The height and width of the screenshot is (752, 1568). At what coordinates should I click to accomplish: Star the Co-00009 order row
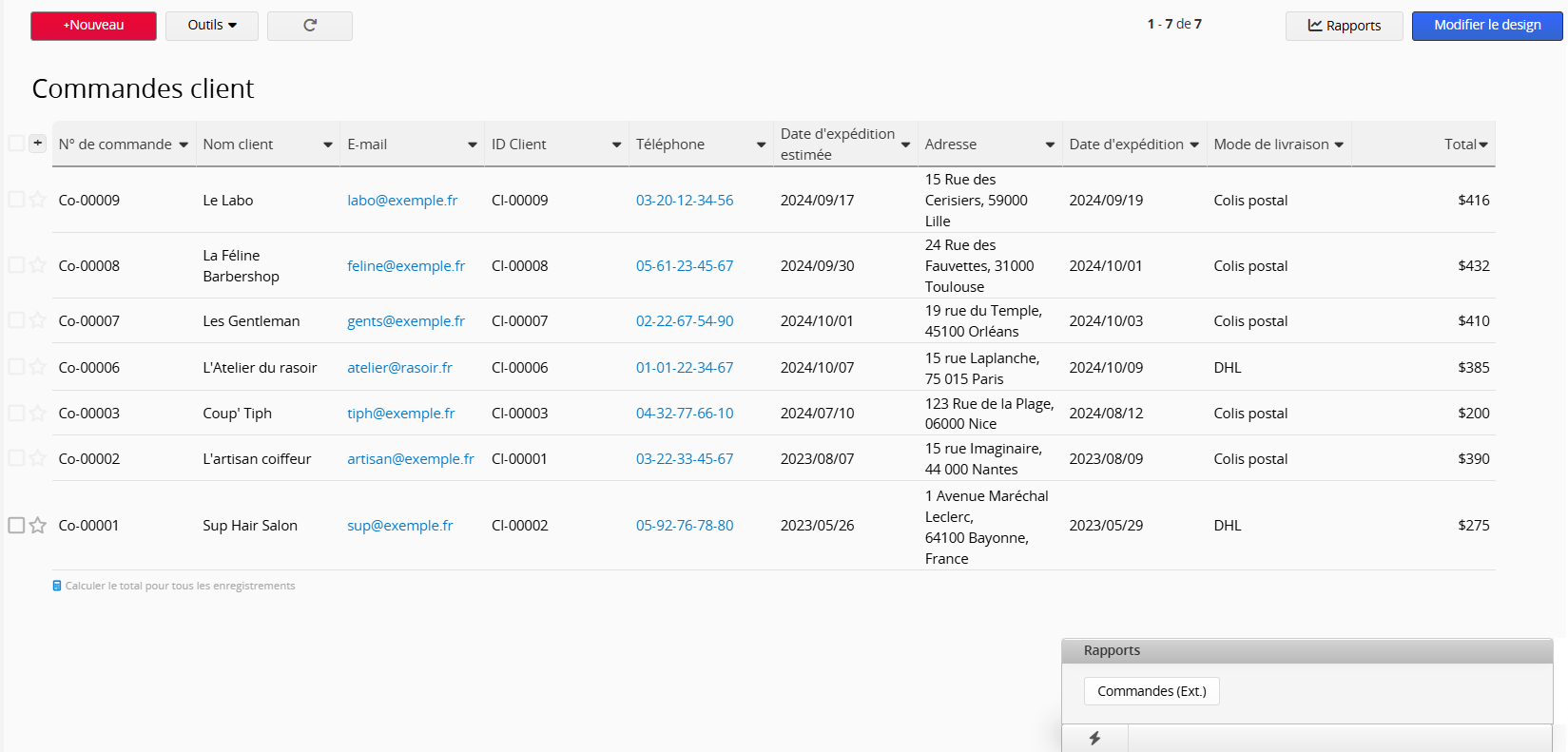[38, 200]
